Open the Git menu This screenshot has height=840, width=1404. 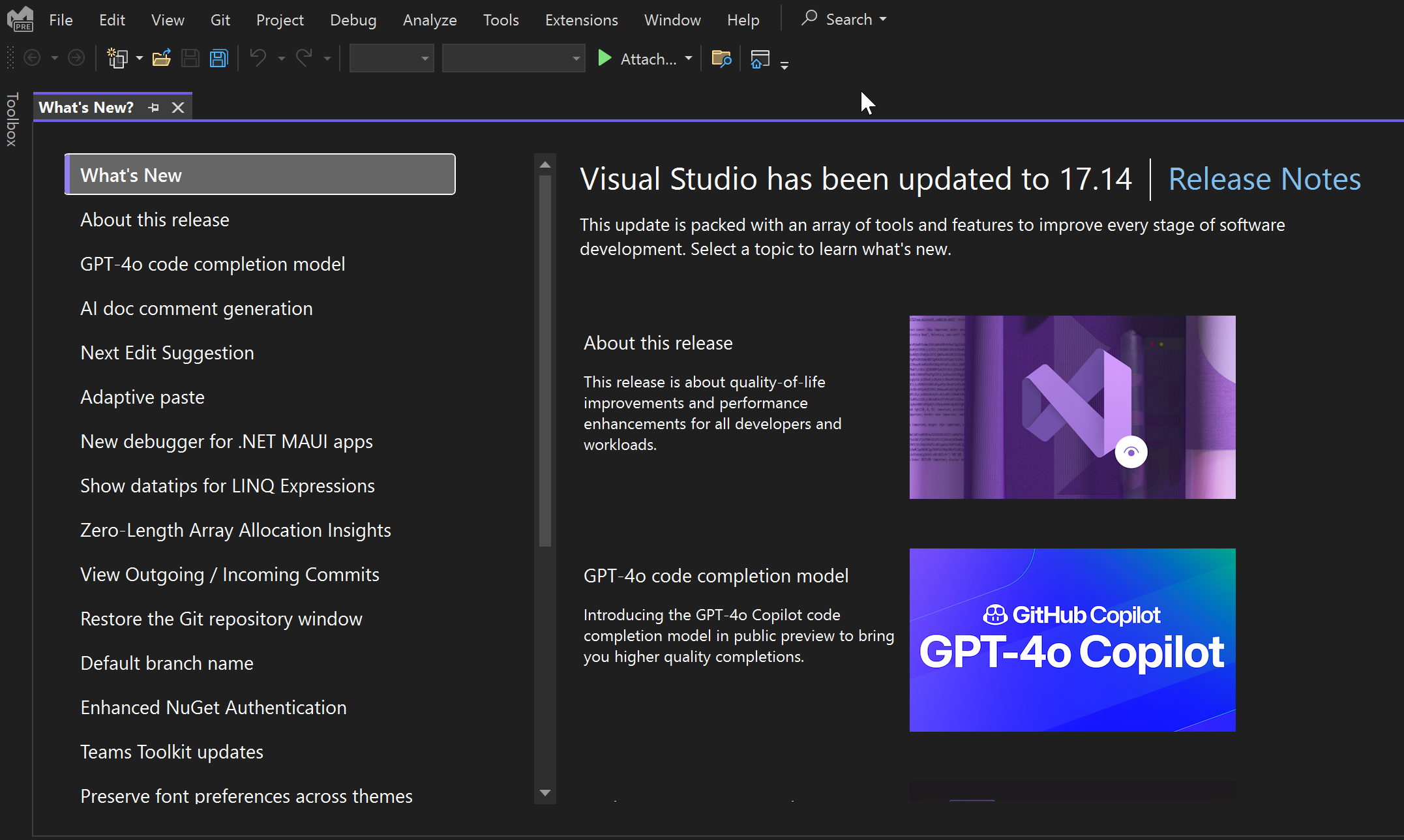pyautogui.click(x=220, y=20)
